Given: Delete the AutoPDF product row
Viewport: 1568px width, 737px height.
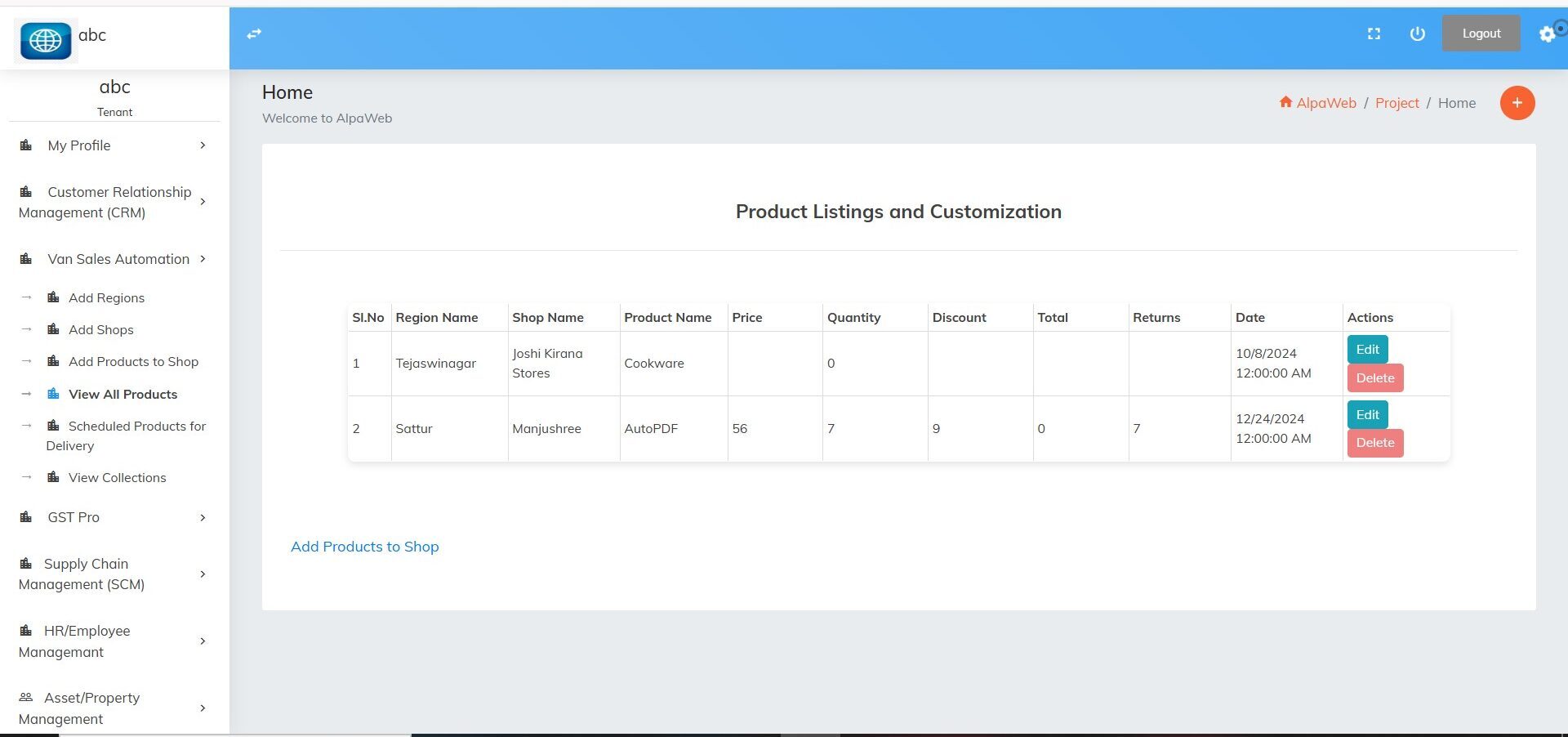Looking at the screenshot, I should click(x=1374, y=443).
